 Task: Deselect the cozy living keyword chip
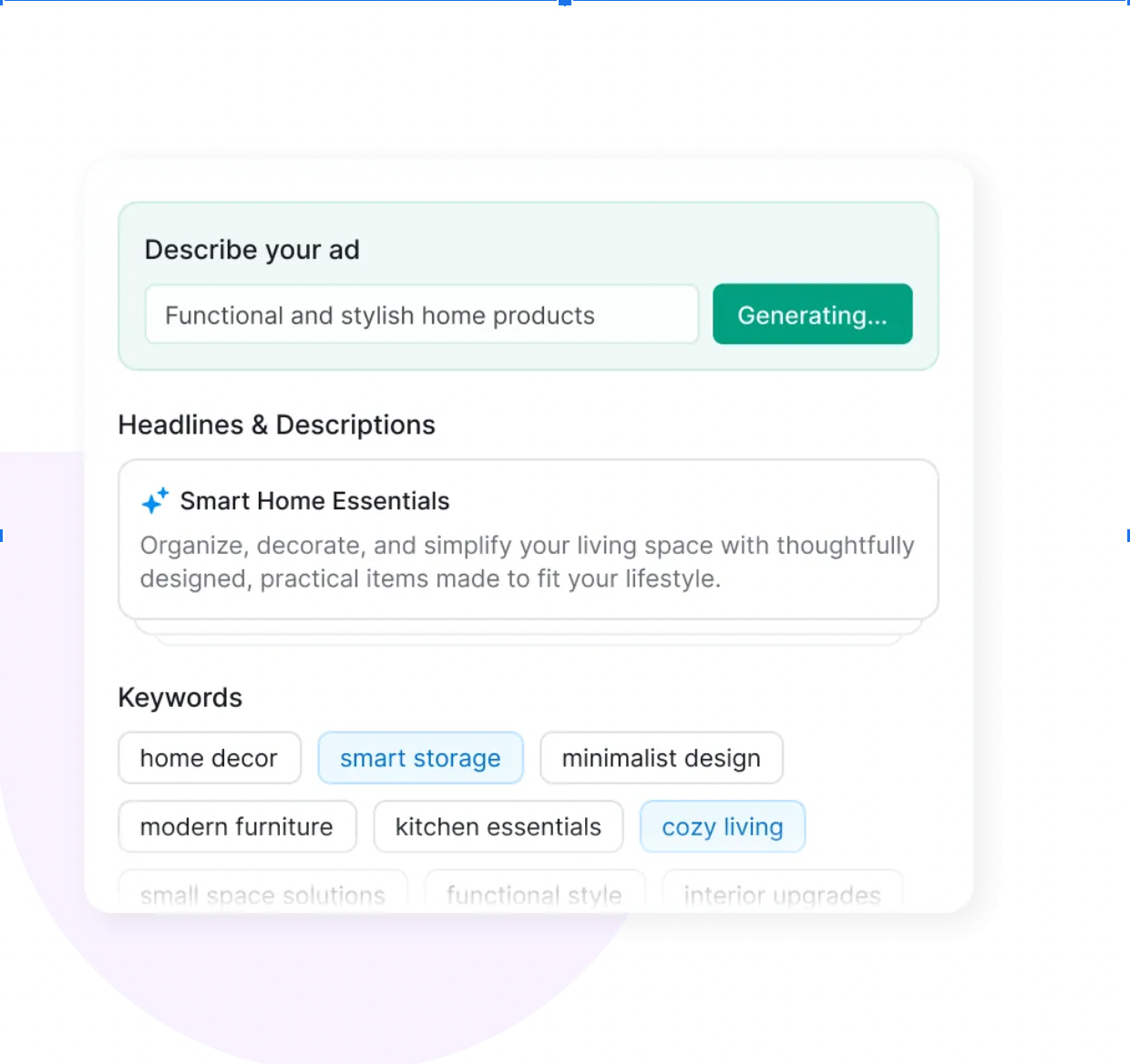[722, 826]
